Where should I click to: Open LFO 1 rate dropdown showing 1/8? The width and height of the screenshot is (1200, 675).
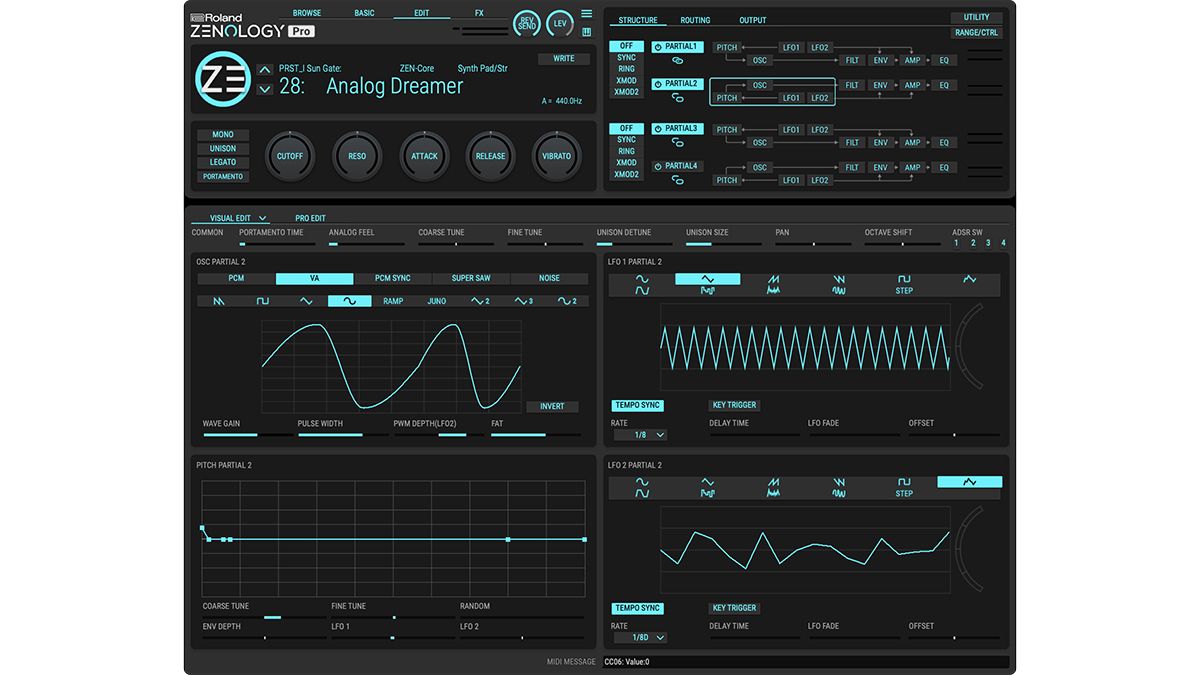click(x=640, y=435)
